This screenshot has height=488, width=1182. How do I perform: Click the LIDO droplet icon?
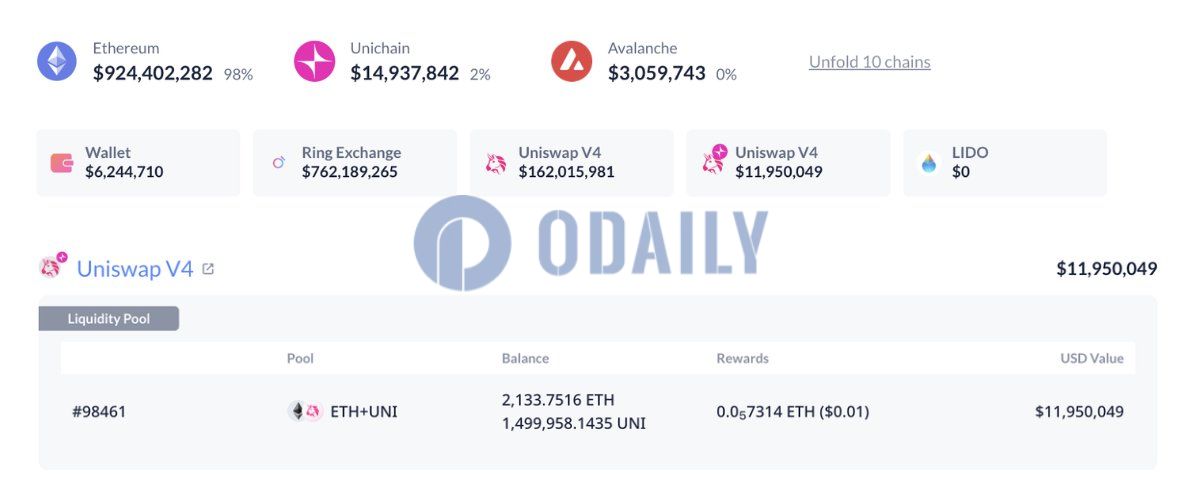point(929,163)
